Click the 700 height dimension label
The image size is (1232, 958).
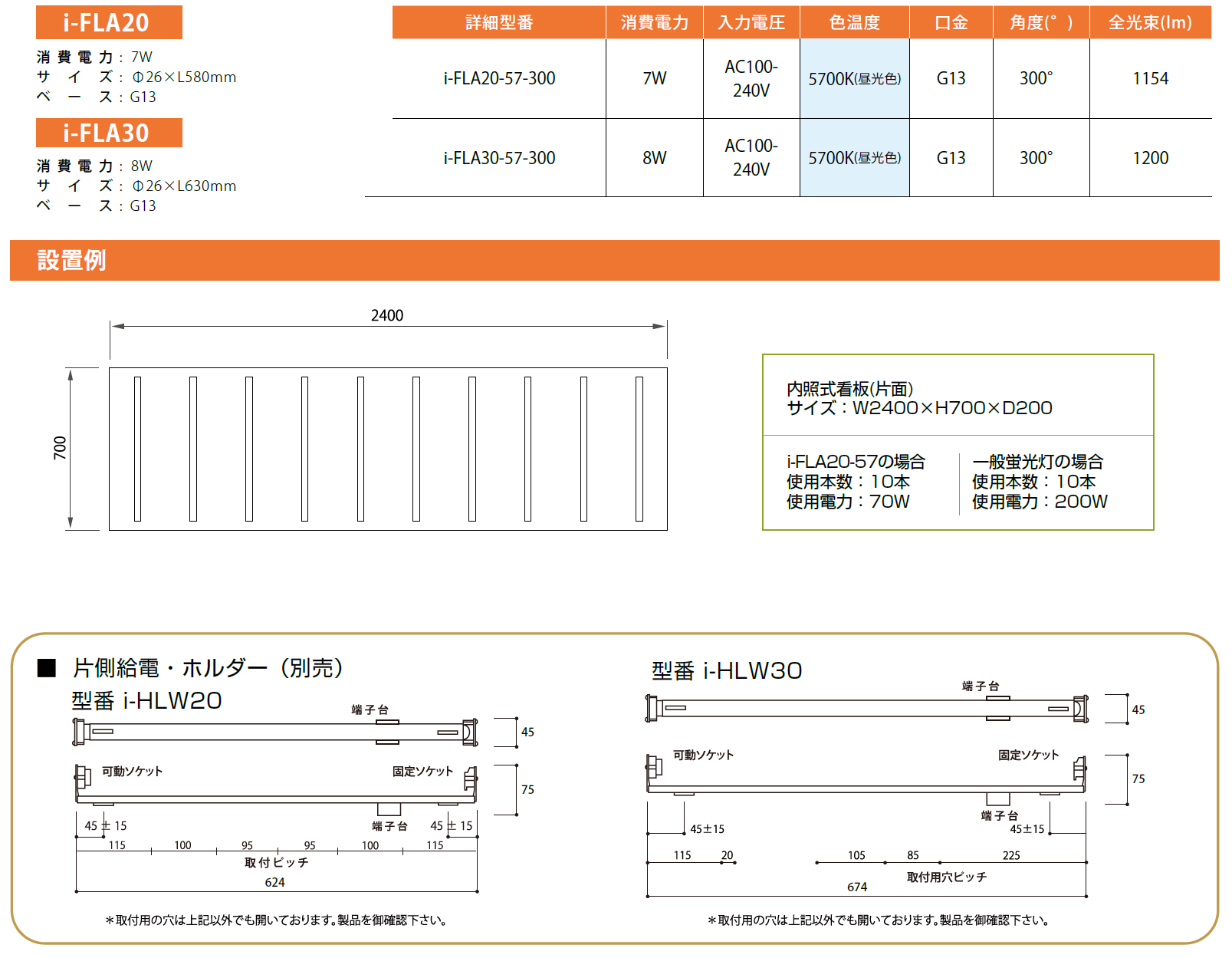point(60,448)
